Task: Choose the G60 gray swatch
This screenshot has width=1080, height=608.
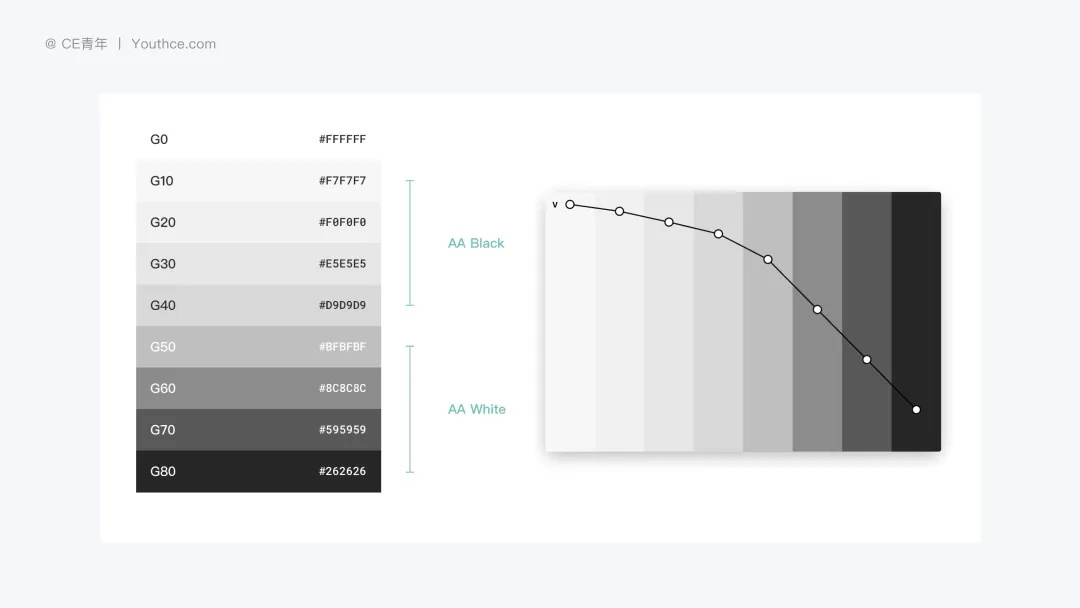Action: pyautogui.click(x=258, y=388)
